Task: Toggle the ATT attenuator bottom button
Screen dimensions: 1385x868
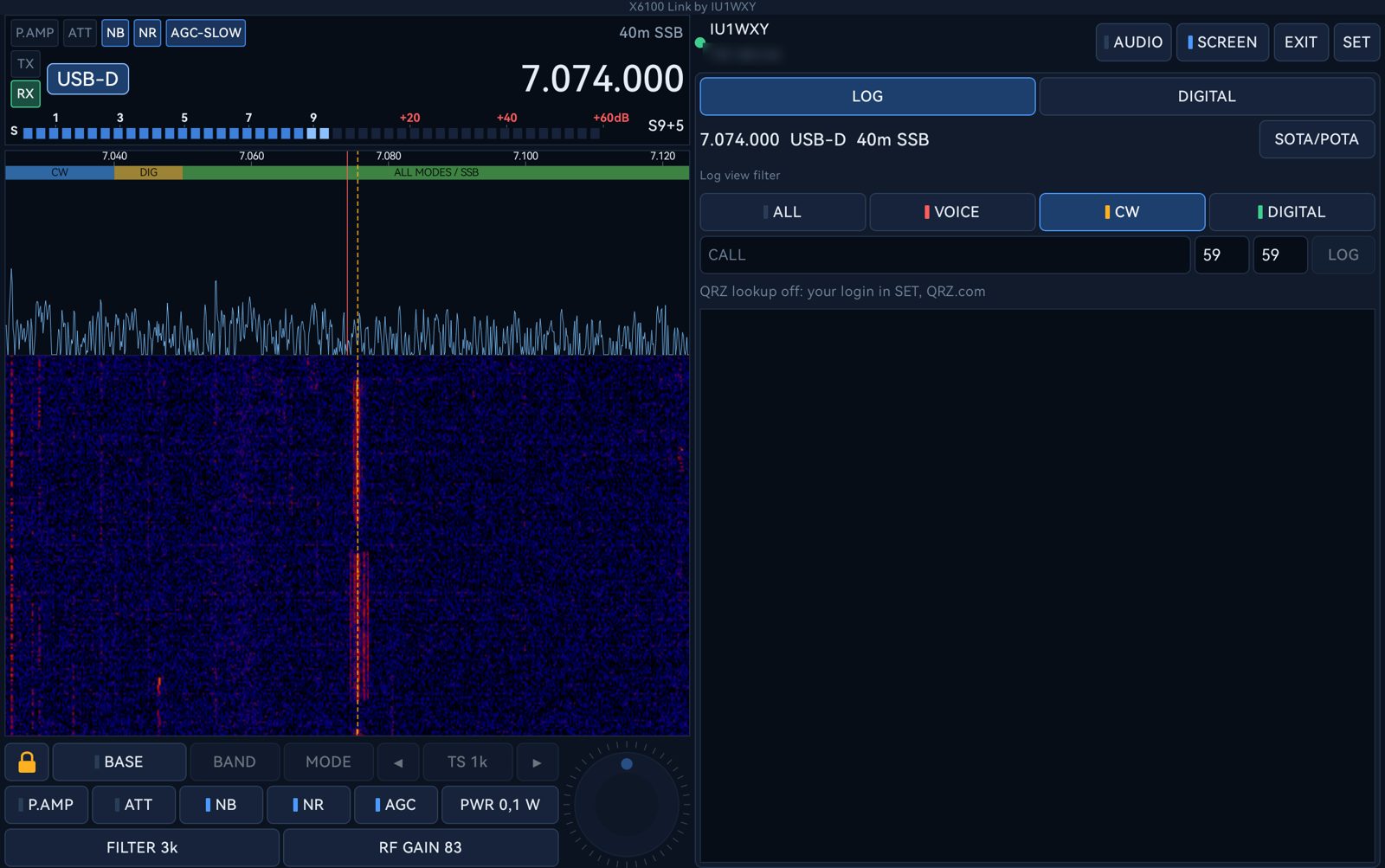Action: [x=133, y=805]
